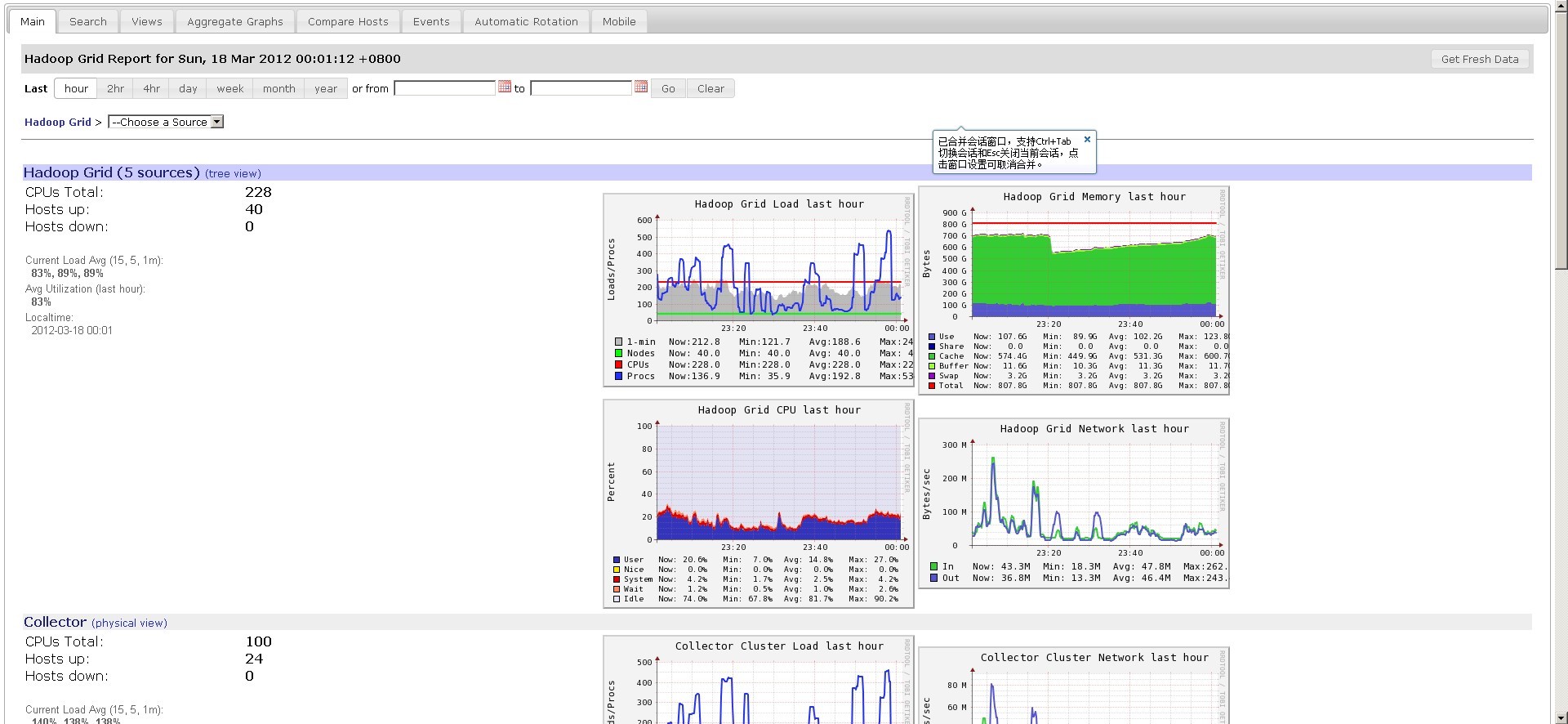
Task: Open the Views tab
Action: [147, 21]
